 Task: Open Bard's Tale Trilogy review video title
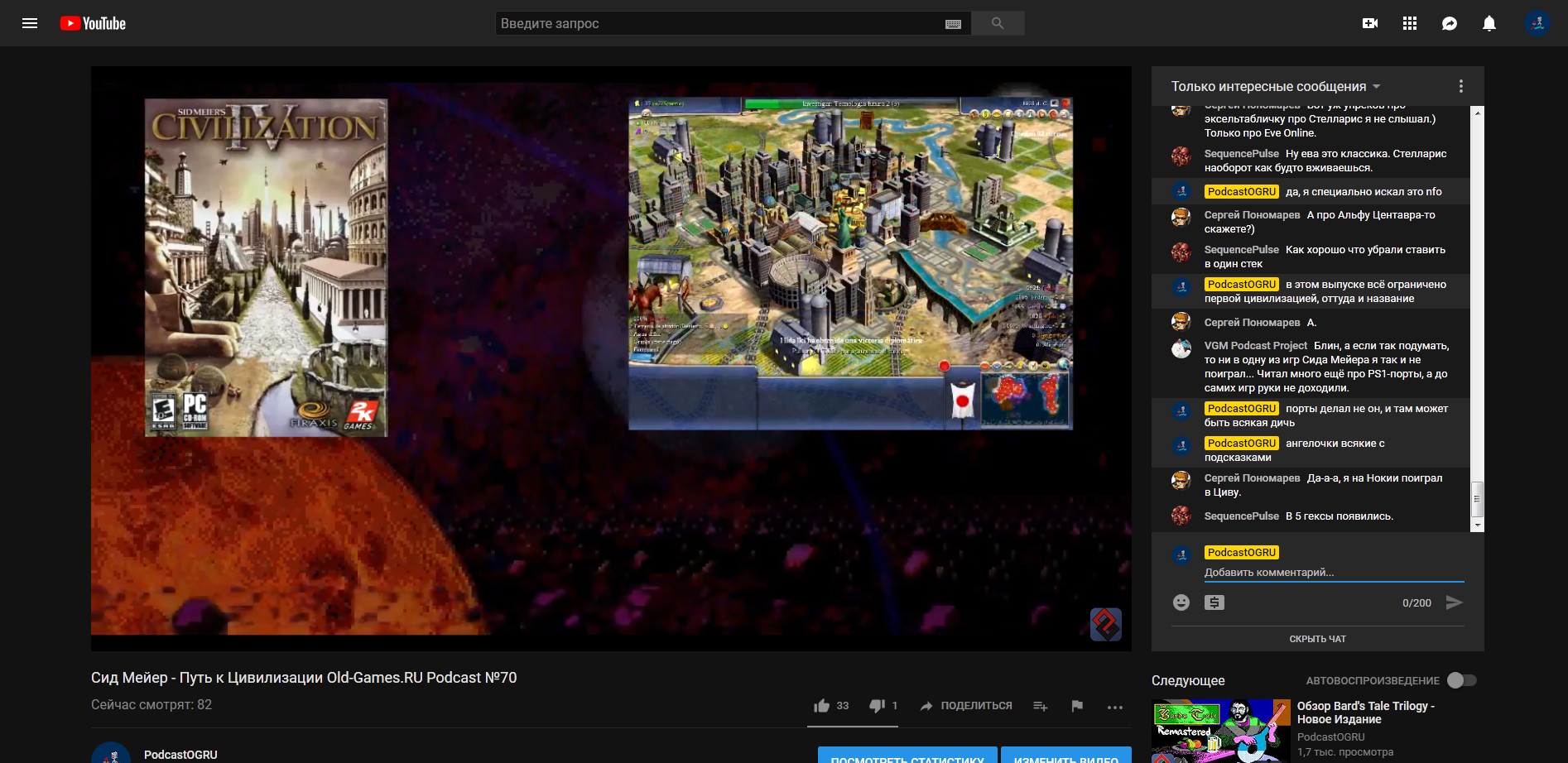coord(1366,713)
